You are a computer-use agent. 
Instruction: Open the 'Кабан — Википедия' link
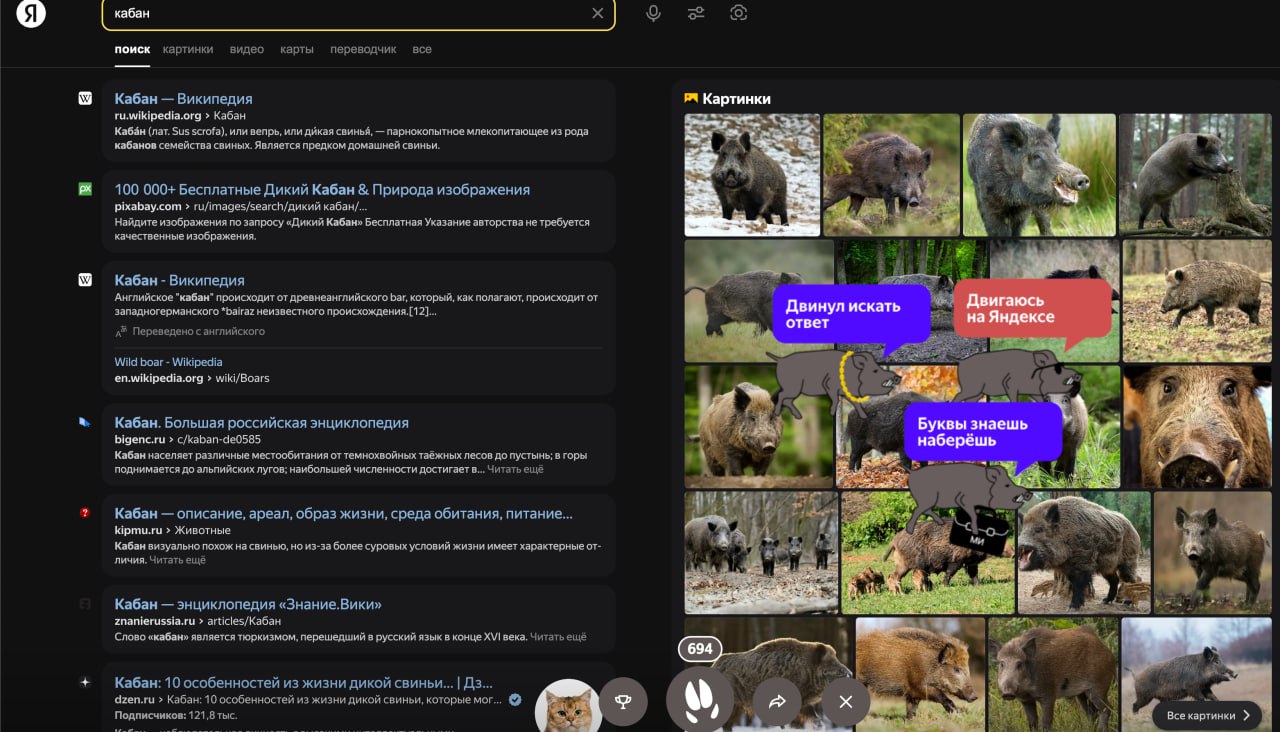[183, 98]
